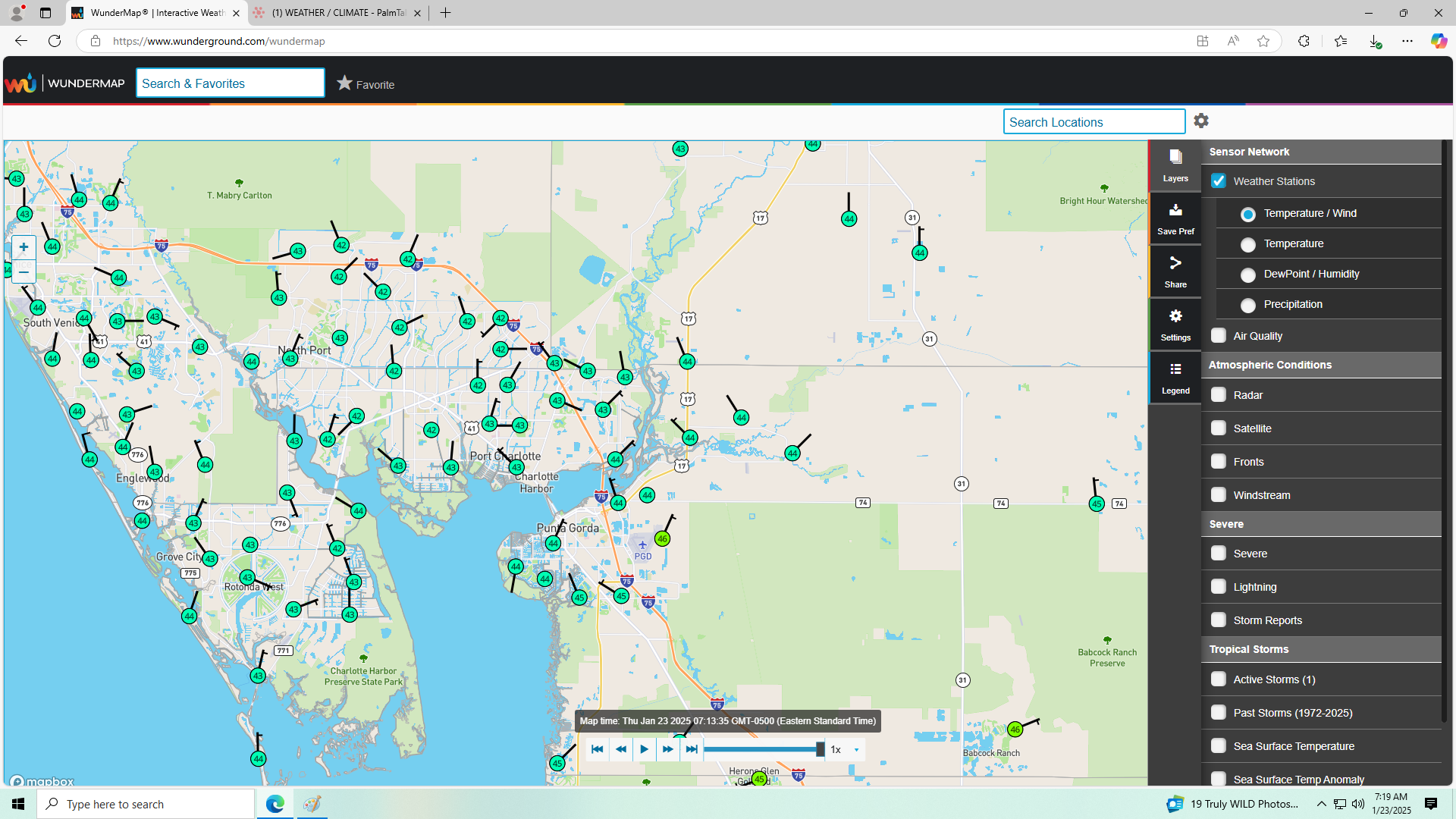Click the gear icon beside Search Locations
The image size is (1456, 819).
coord(1201,121)
